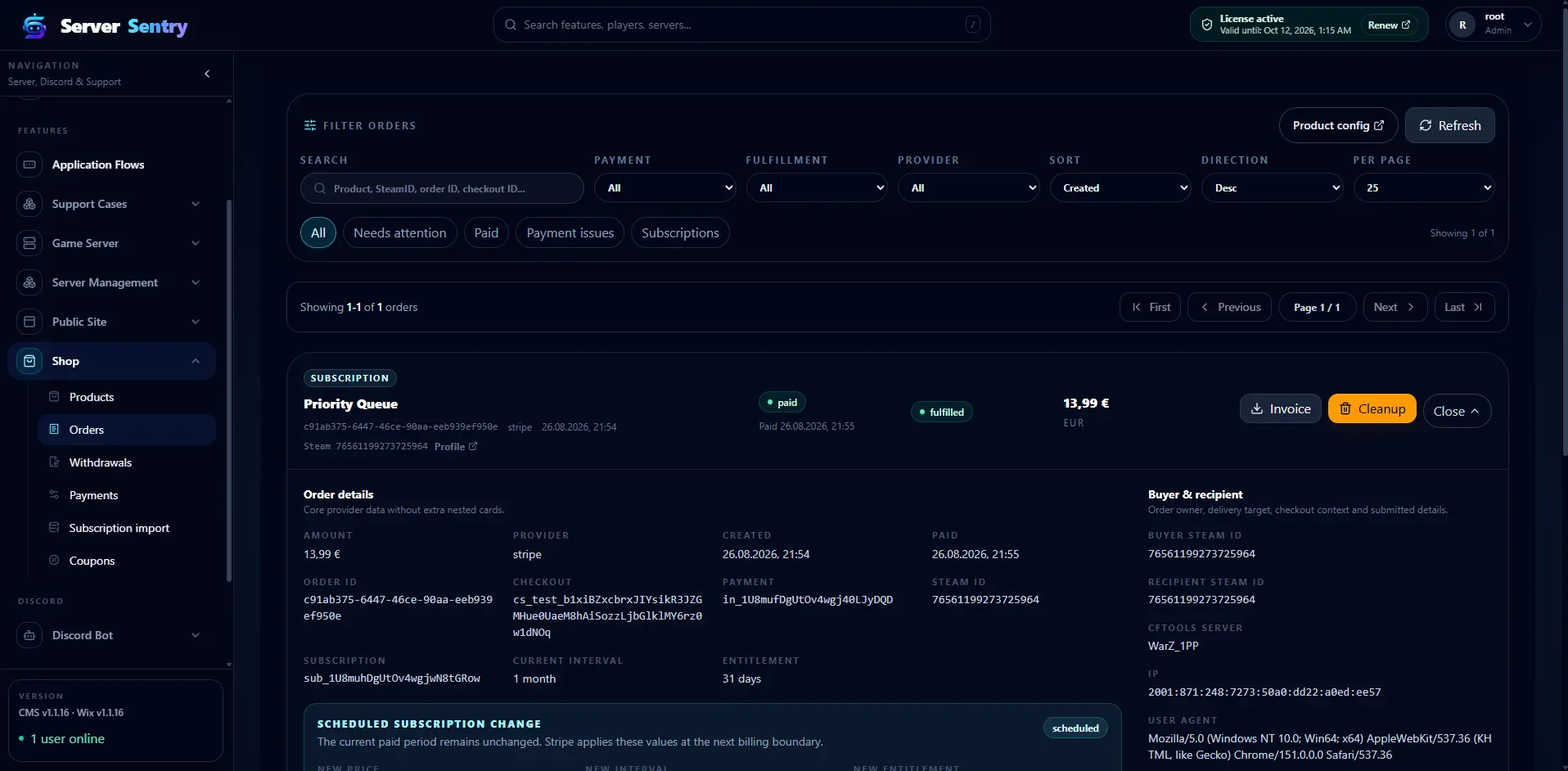Click the Withdrawals menu icon
The image size is (1568, 771).
click(x=54, y=462)
